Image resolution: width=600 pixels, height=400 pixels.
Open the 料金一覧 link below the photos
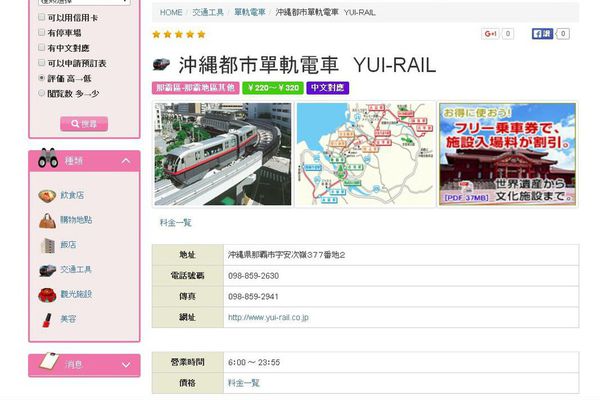pyautogui.click(x=176, y=223)
